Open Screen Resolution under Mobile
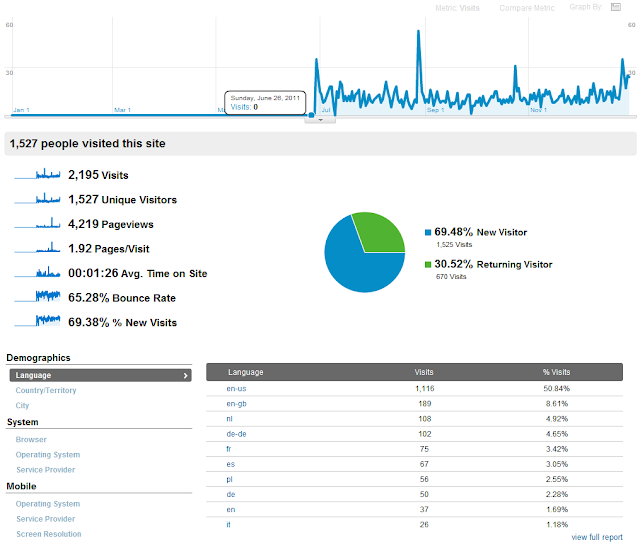This screenshot has height=550, width=640. [x=49, y=534]
